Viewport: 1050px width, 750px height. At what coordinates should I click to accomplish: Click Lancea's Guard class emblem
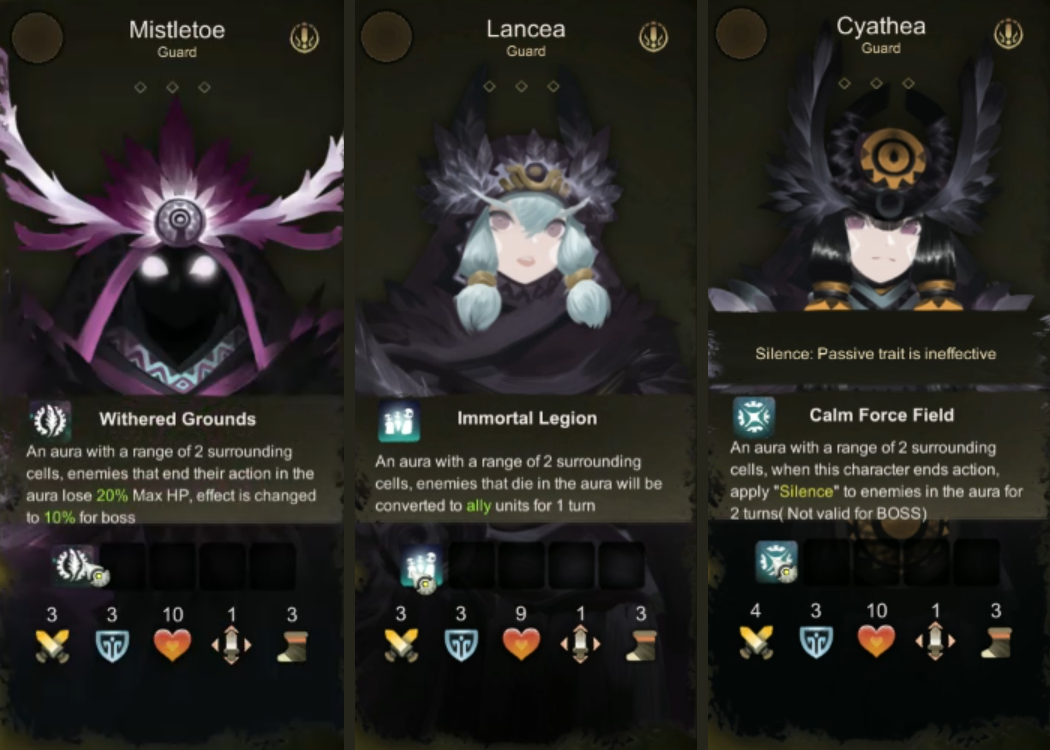coord(654,36)
